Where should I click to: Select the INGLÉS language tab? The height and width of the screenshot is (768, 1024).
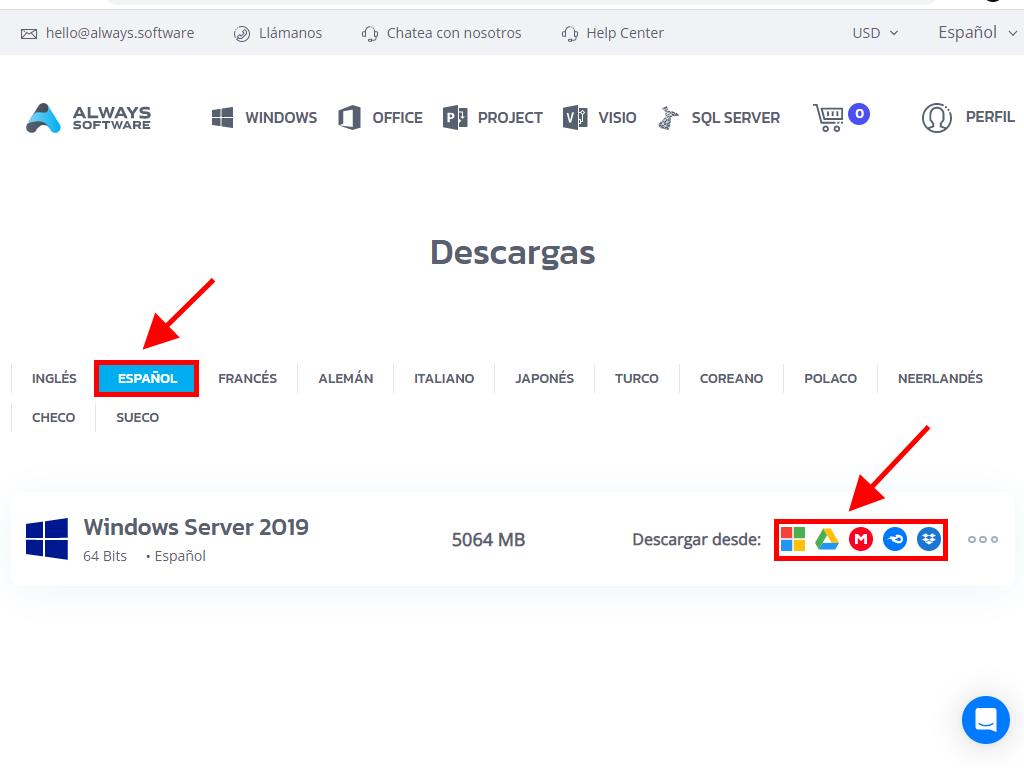coord(54,378)
